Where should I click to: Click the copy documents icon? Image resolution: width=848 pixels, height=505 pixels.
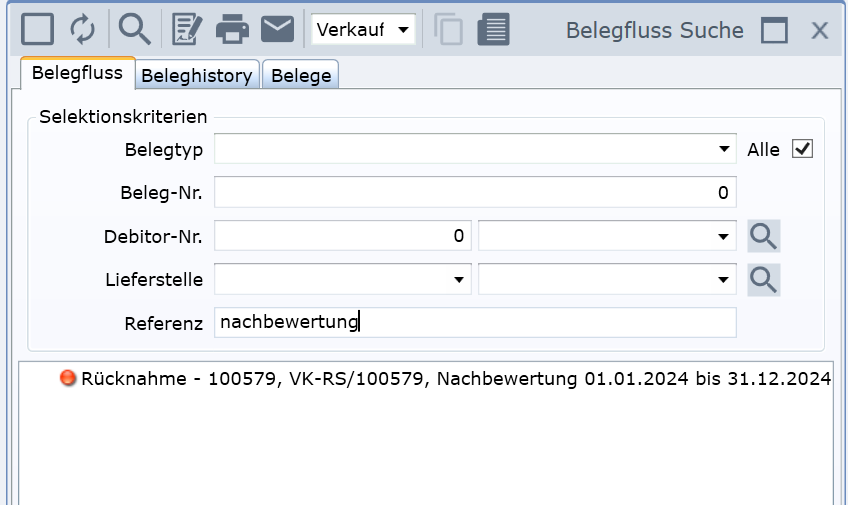[448, 29]
